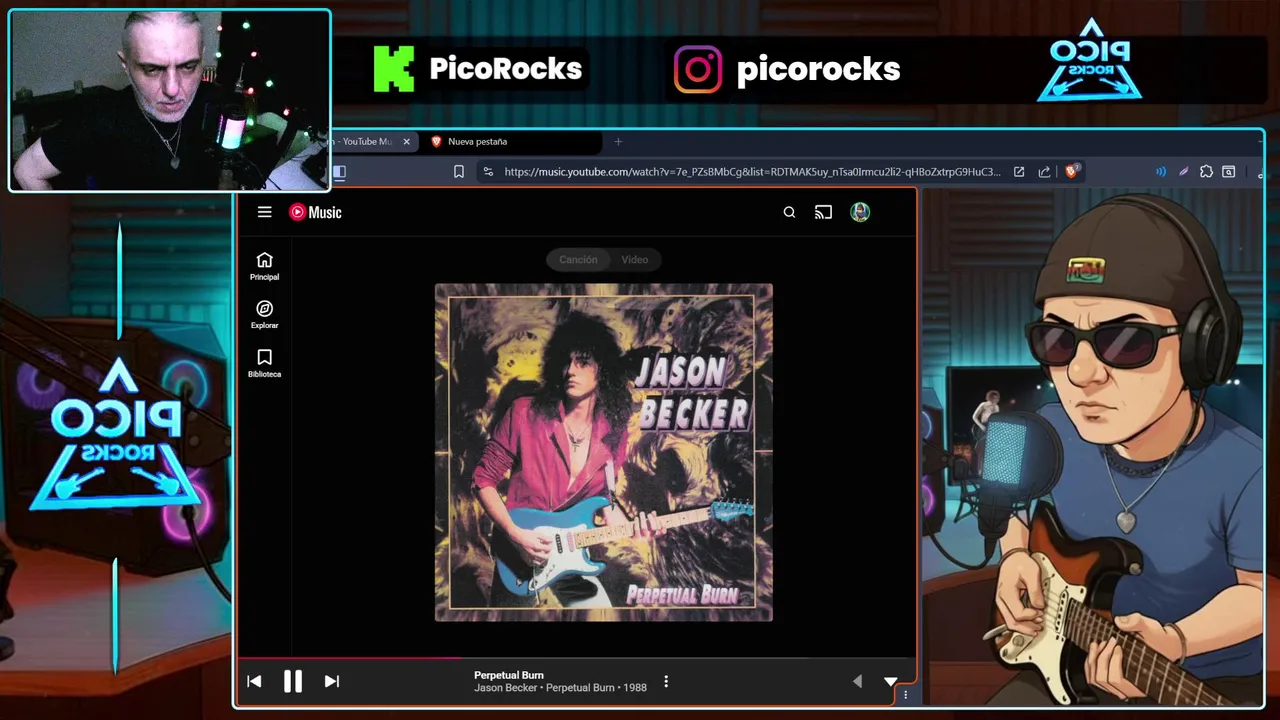The height and width of the screenshot is (720, 1280).
Task: Bookmark this page with bookmark icon
Action: (x=459, y=172)
